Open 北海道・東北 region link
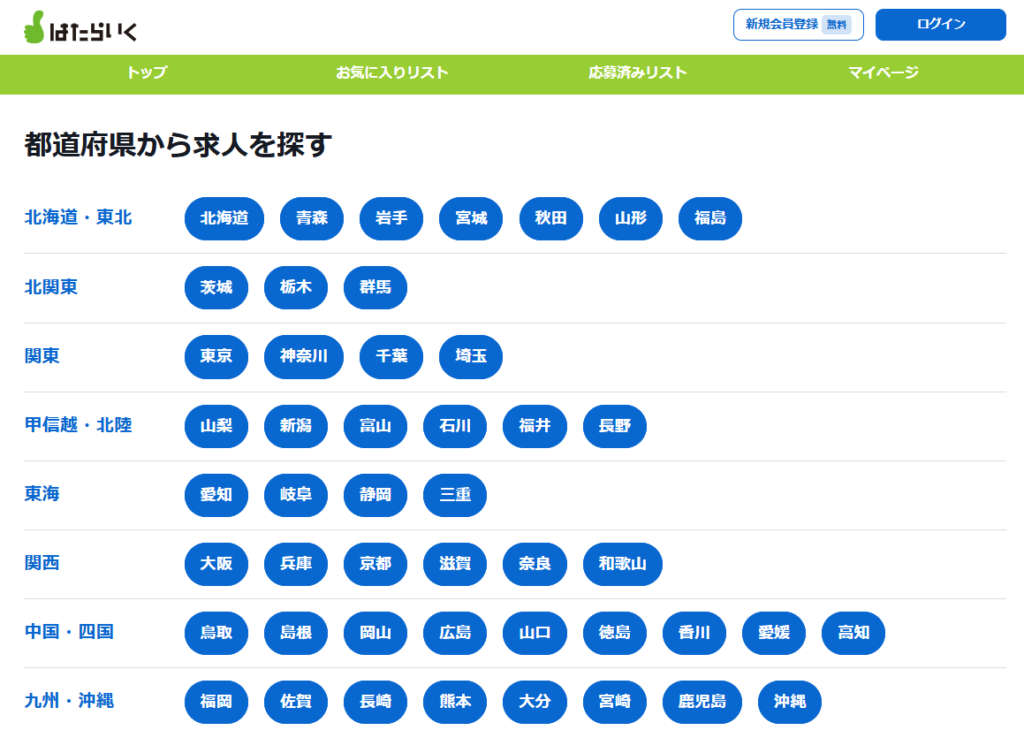Image resolution: width=1024 pixels, height=738 pixels. tap(78, 217)
